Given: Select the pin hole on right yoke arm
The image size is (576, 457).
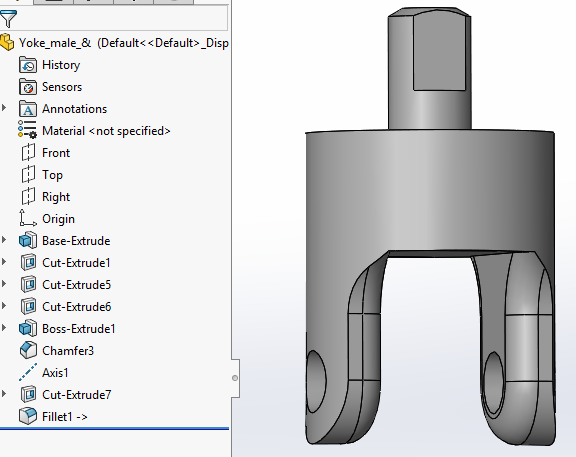Looking at the screenshot, I should click(x=493, y=384).
